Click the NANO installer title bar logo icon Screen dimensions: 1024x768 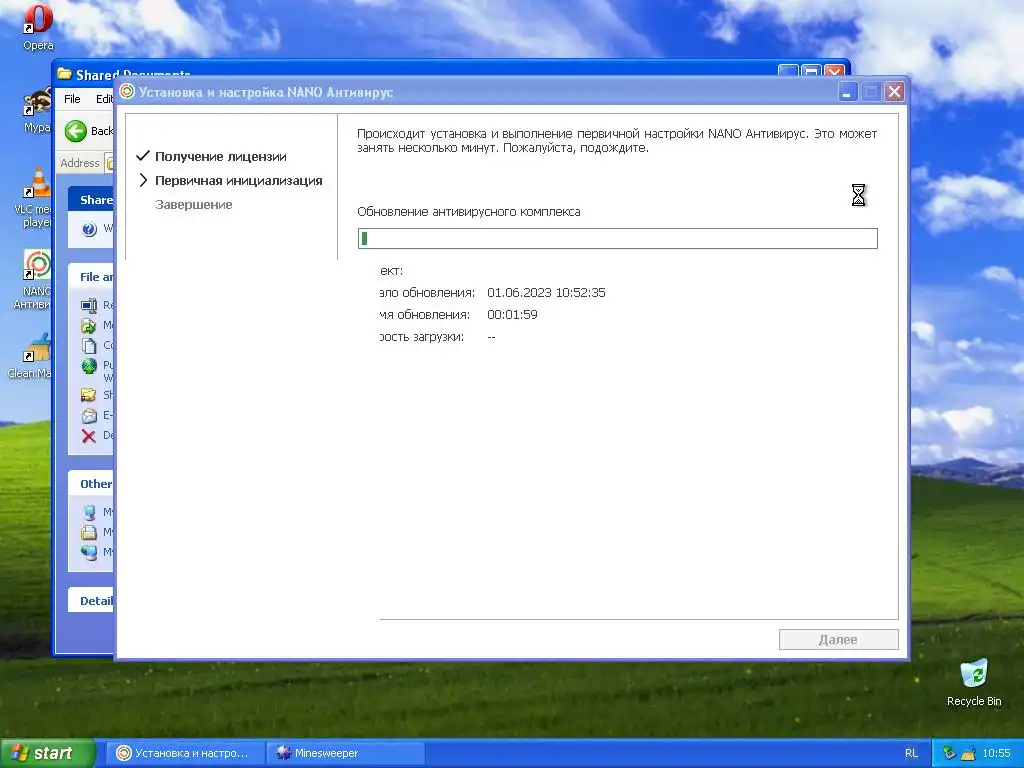[x=127, y=92]
